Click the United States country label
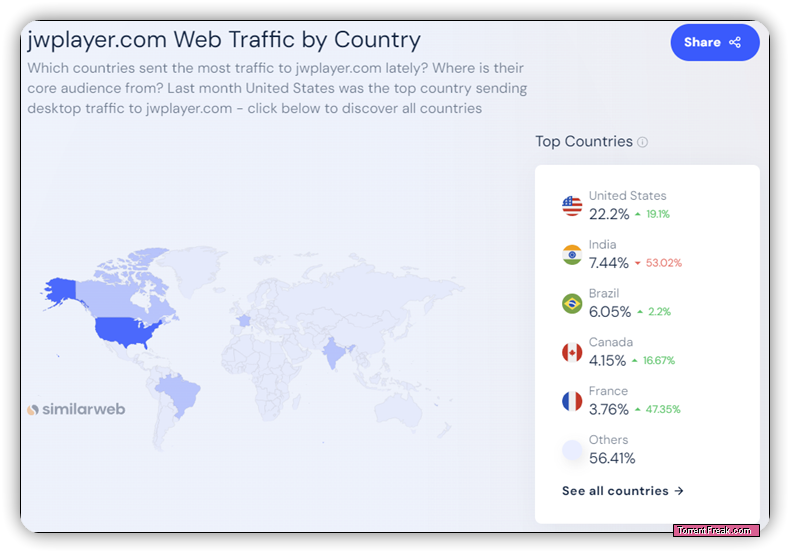The image size is (790, 553). pos(627,195)
